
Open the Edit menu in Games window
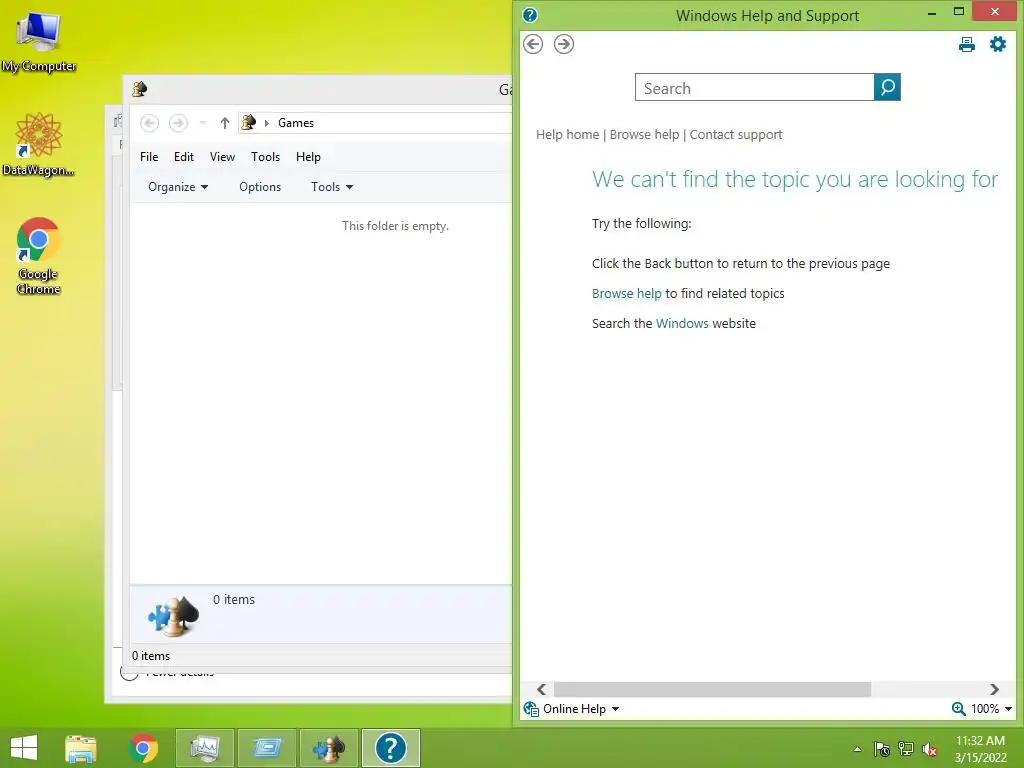pyautogui.click(x=184, y=157)
